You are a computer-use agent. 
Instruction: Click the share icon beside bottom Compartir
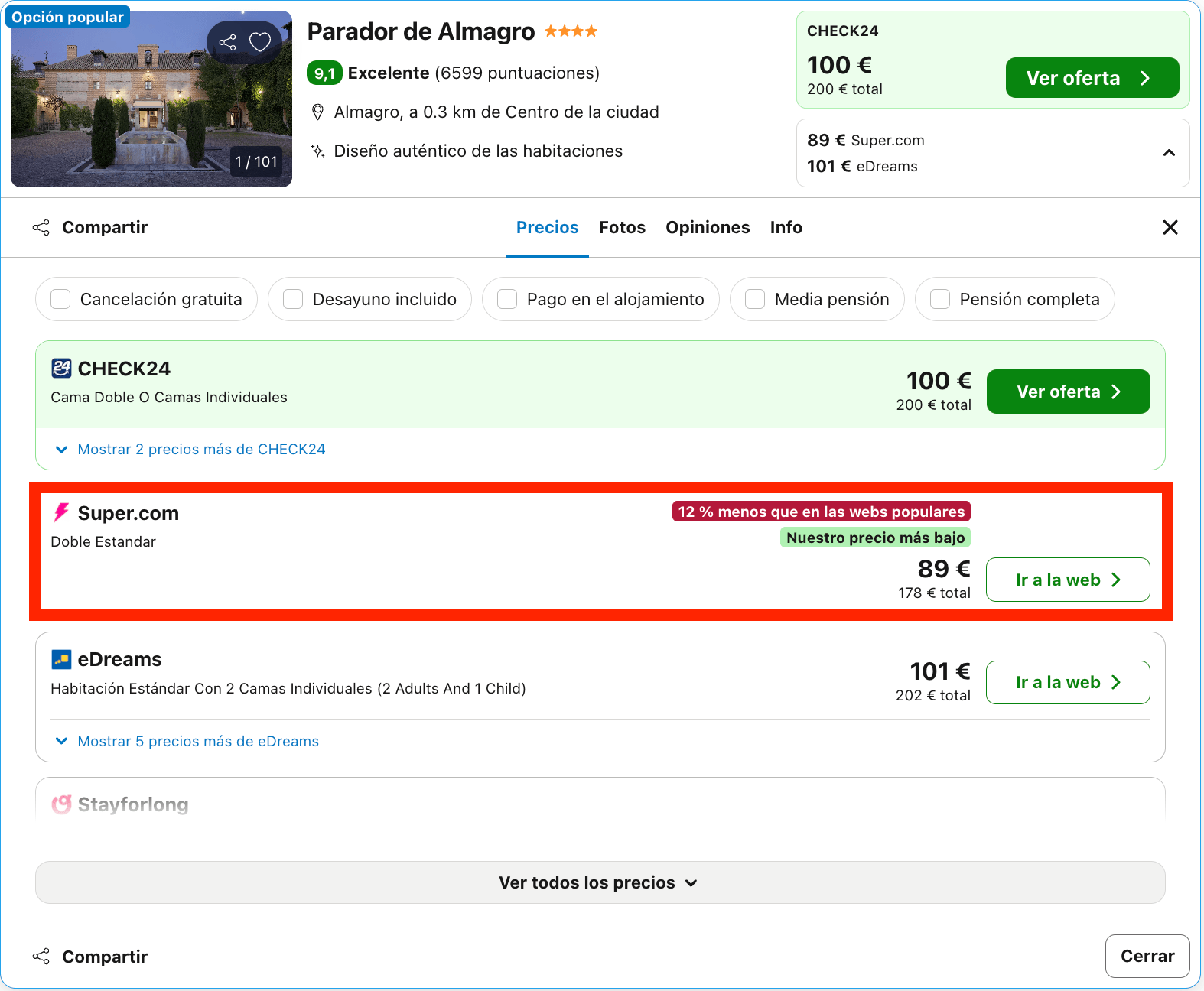coord(41,957)
